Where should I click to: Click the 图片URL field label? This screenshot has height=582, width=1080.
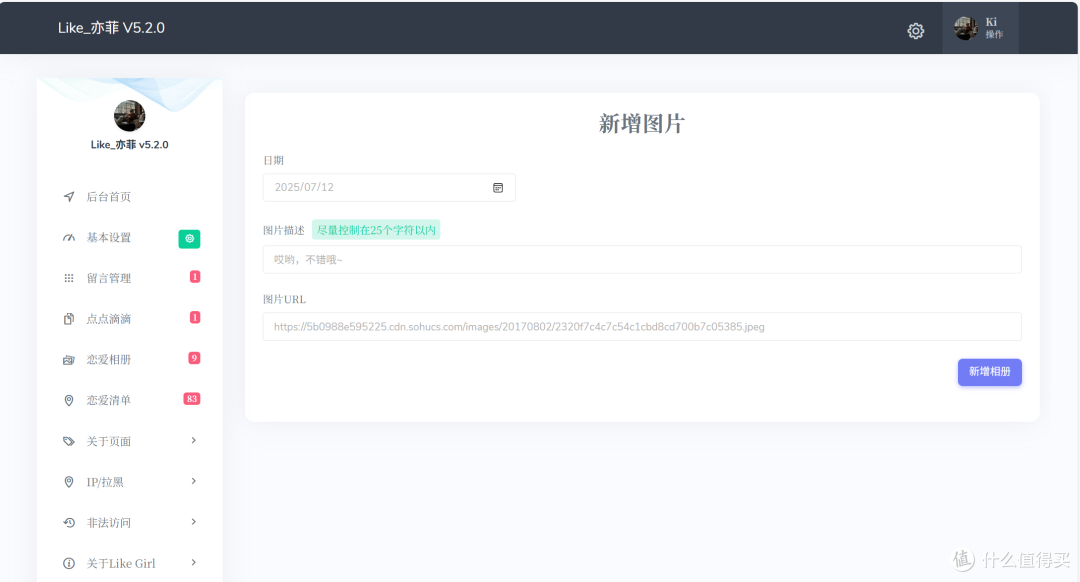click(284, 300)
